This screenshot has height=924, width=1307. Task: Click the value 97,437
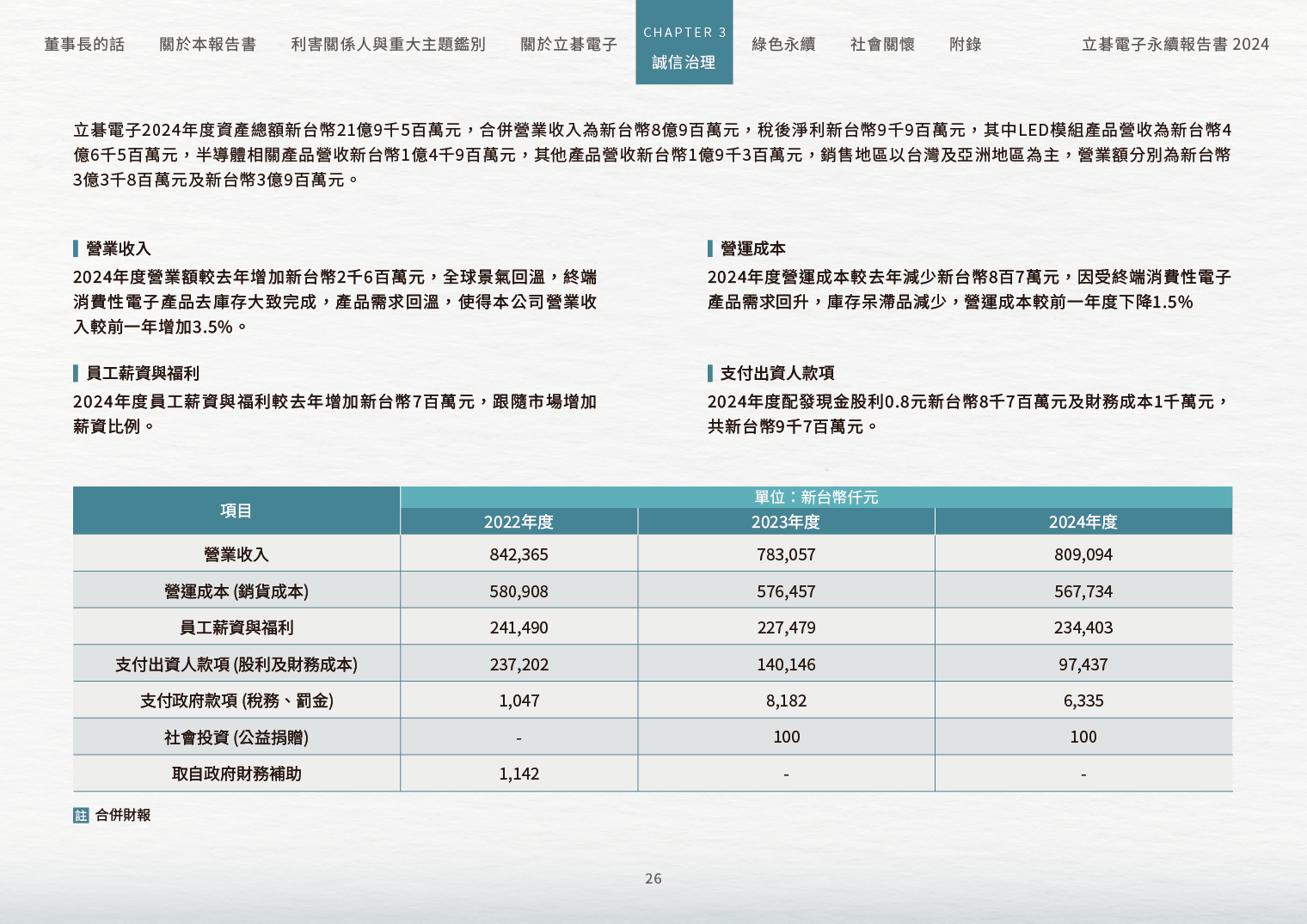(1083, 664)
